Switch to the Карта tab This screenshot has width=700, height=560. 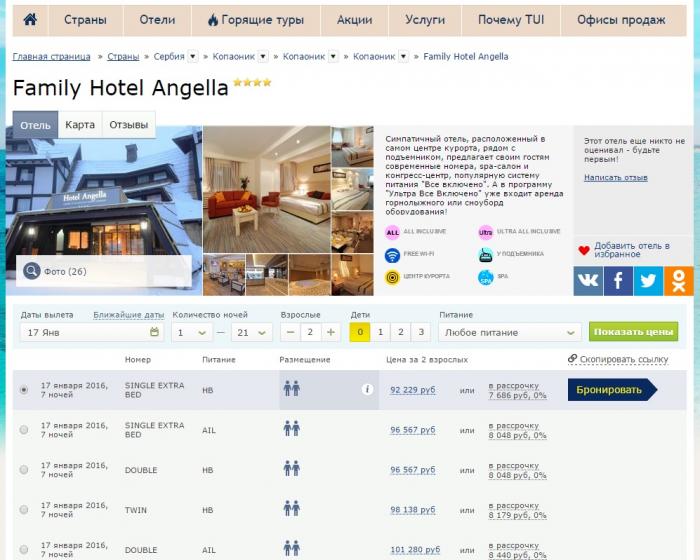click(80, 125)
